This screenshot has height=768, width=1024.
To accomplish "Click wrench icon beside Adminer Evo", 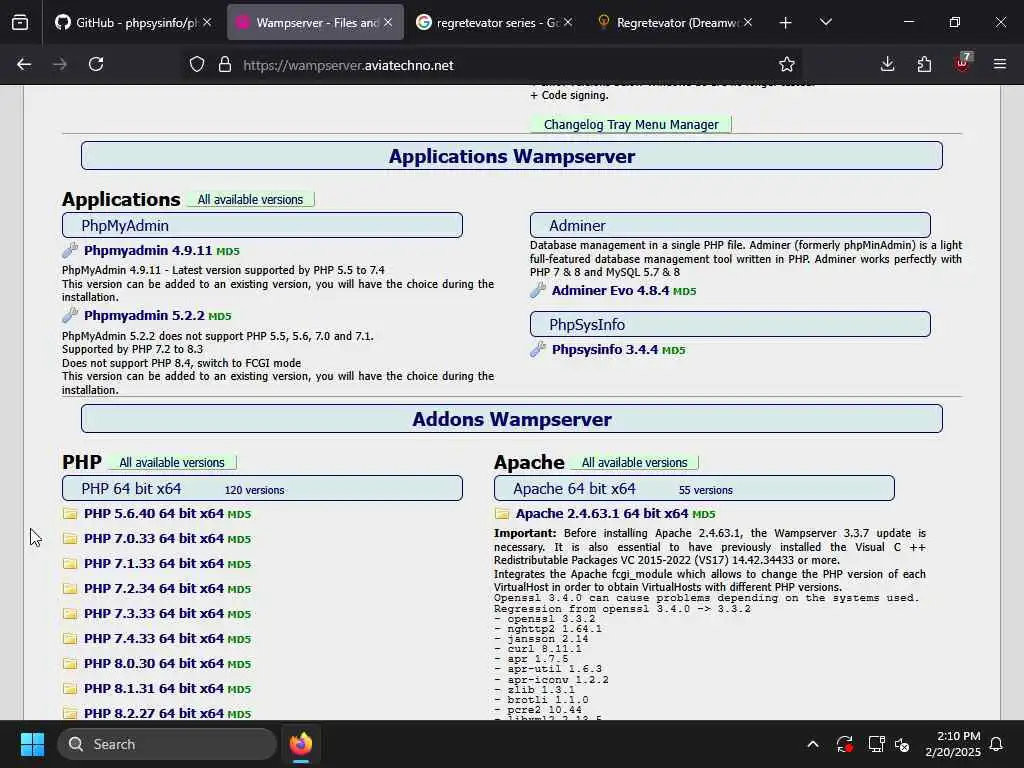I will coord(537,290).
